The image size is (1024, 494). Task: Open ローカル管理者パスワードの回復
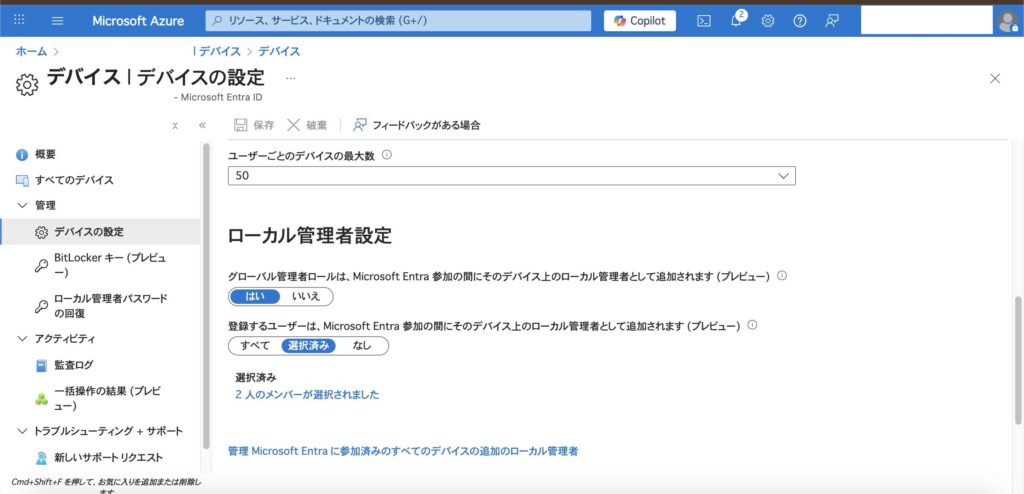tap(111, 306)
